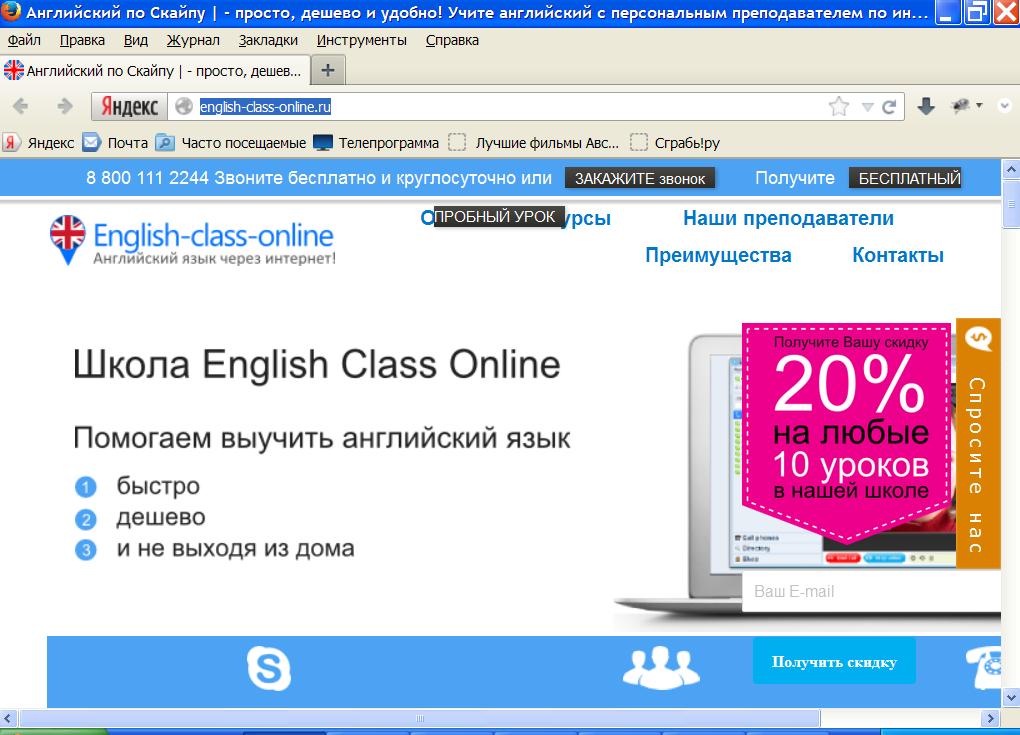Open the add-on icon's dropdown arrow

(979, 105)
